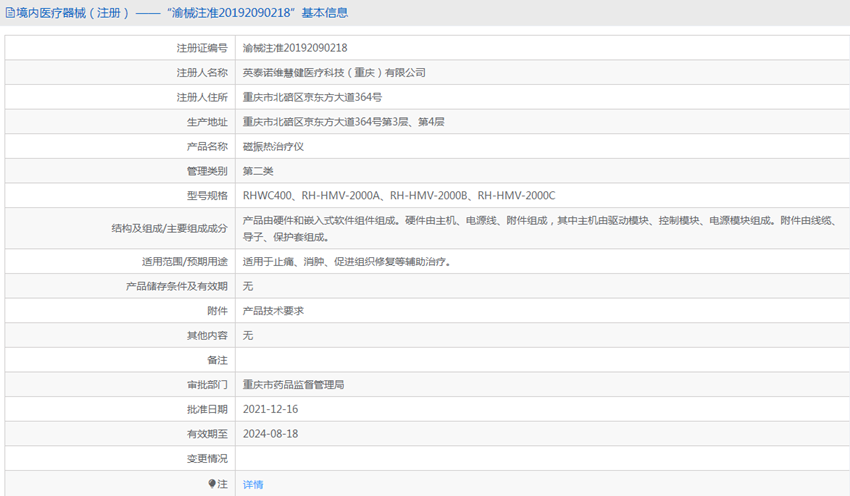This screenshot has width=850, height=496.
Task: Click the structure description starting 产品由硬件
Action: pos(542,229)
